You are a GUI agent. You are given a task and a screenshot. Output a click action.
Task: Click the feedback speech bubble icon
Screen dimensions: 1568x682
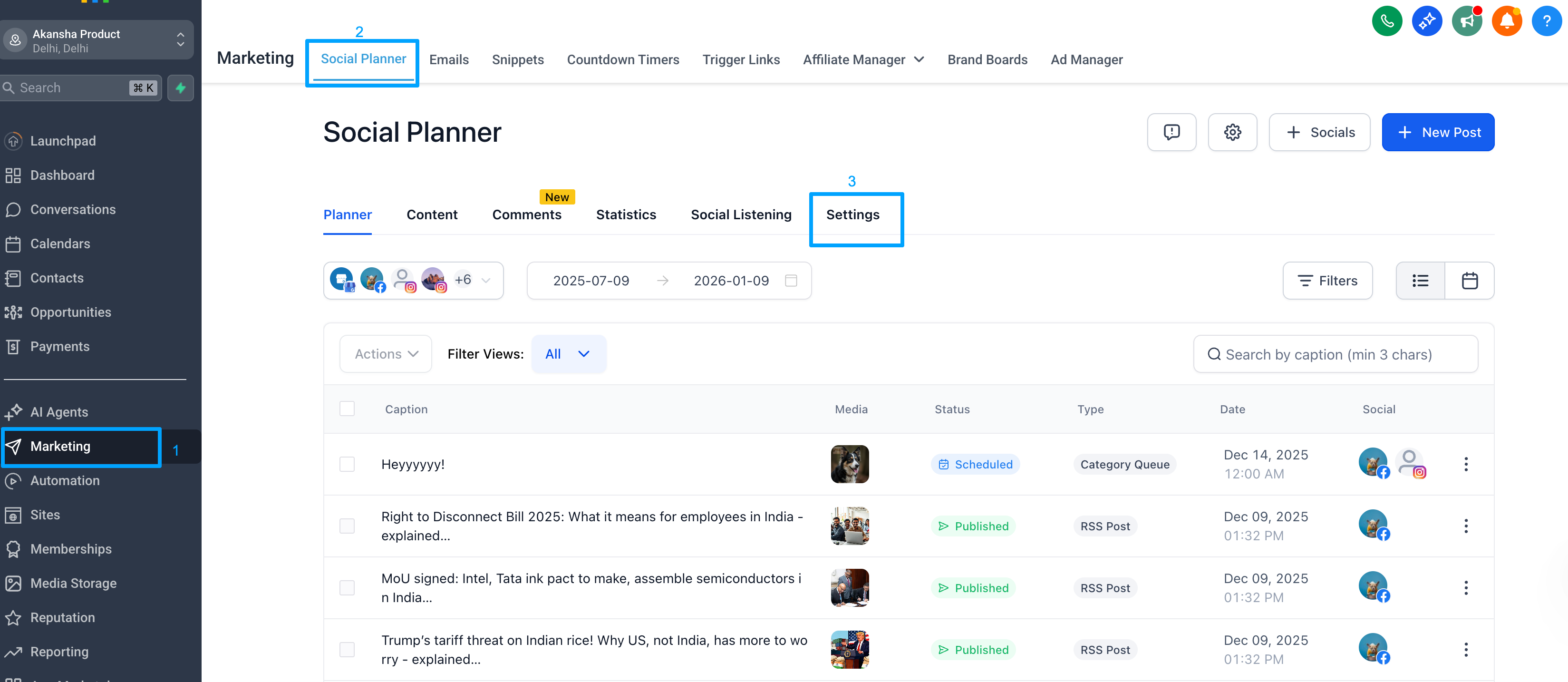1171,132
